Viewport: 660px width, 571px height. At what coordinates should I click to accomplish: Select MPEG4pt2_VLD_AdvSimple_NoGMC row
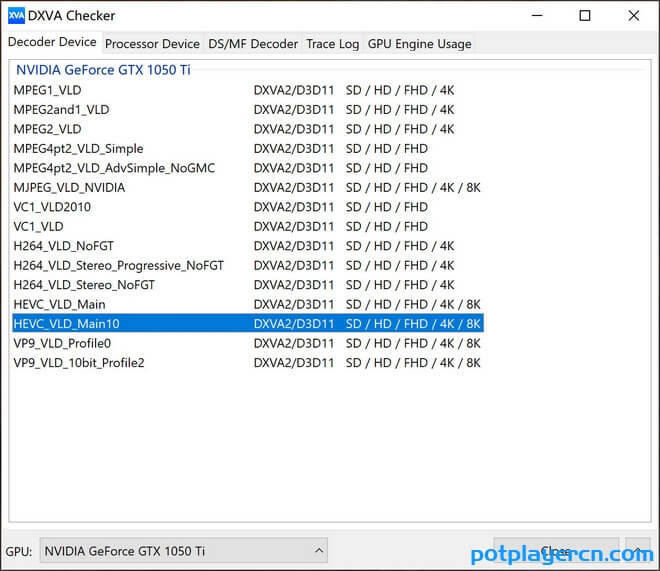tap(248, 168)
